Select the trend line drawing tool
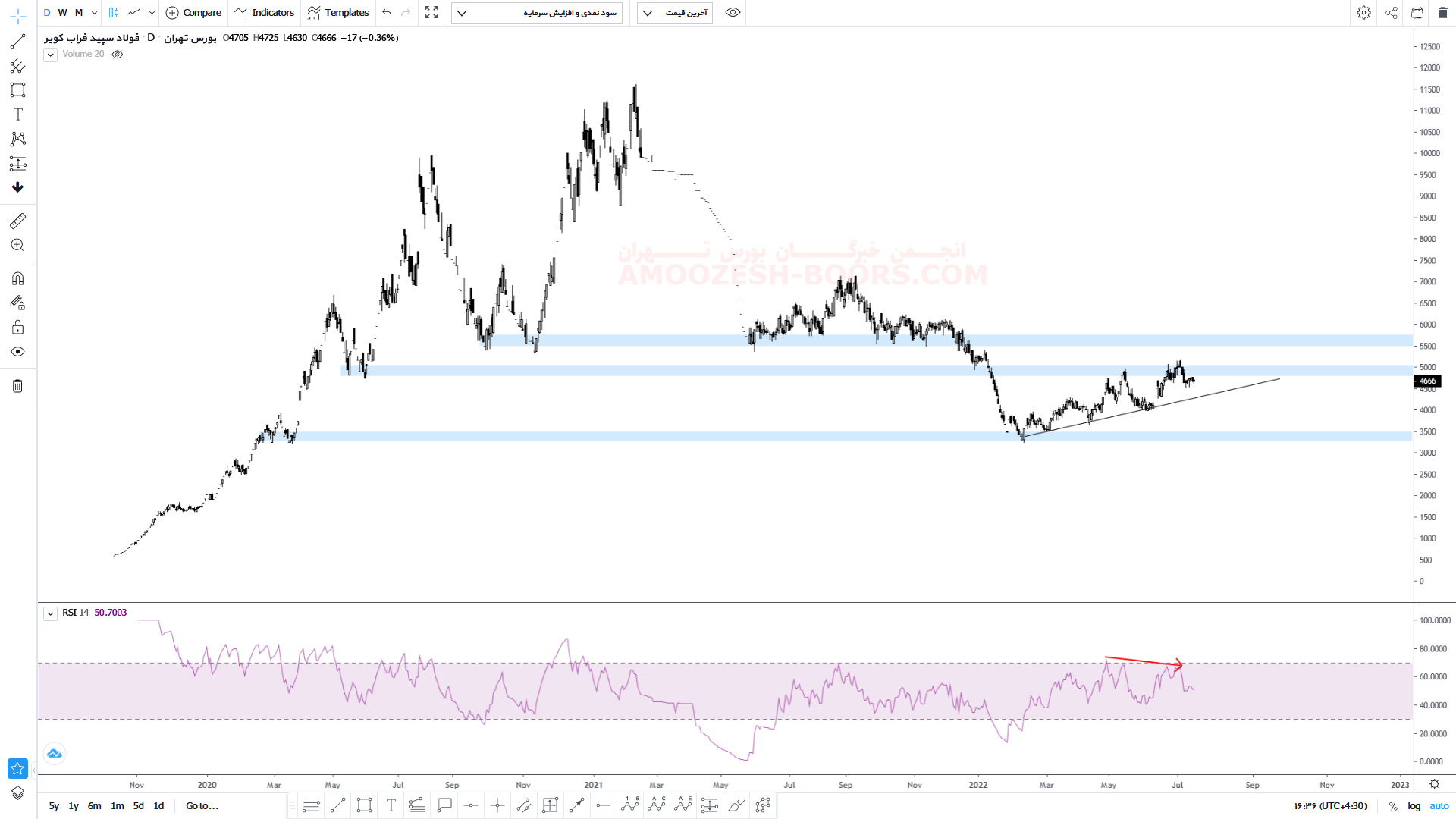1456x819 pixels. [17, 42]
